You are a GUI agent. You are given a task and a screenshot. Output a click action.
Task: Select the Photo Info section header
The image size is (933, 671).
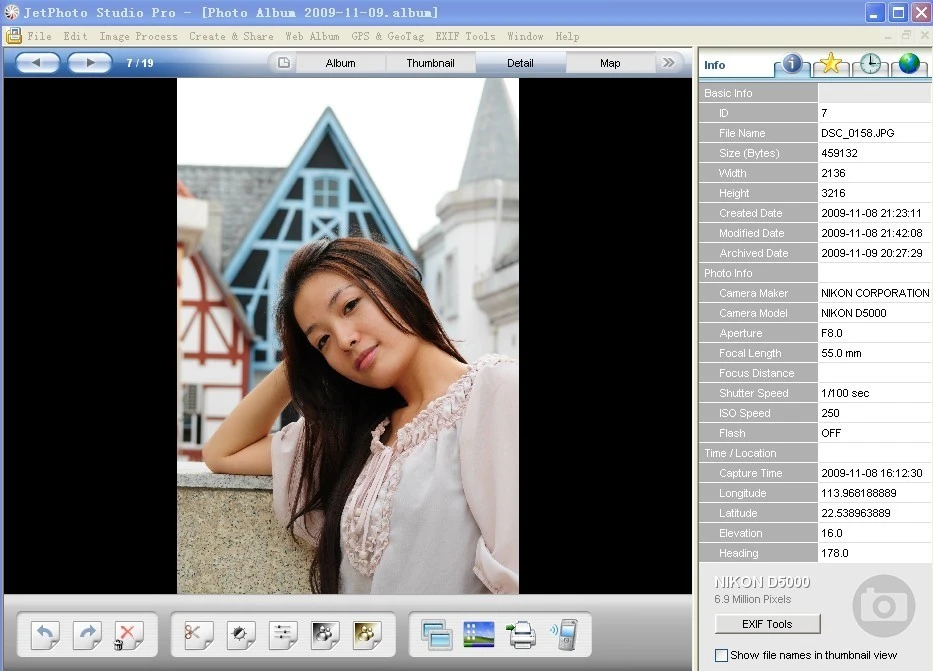(x=758, y=273)
